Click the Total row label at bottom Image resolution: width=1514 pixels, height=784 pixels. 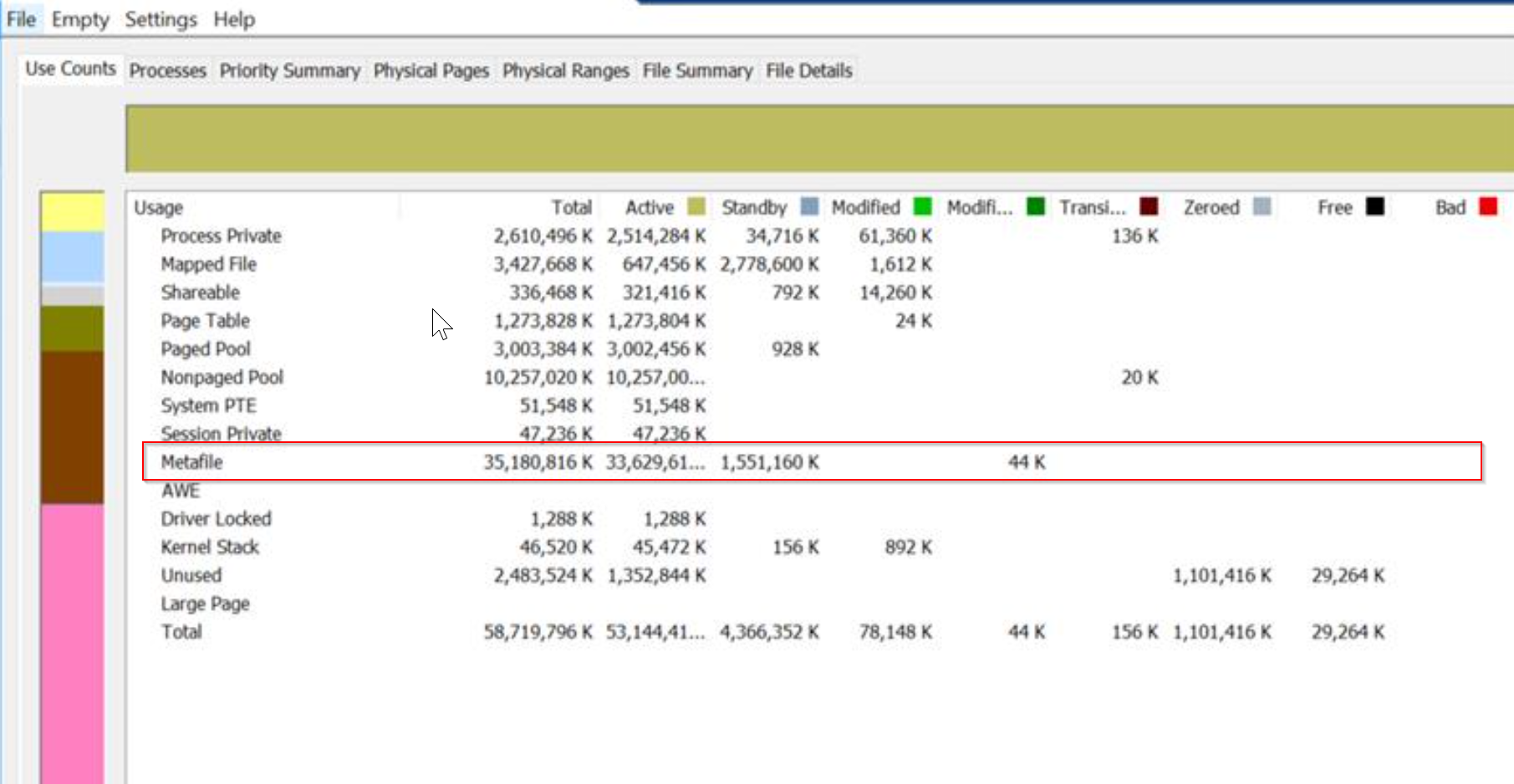coord(181,632)
